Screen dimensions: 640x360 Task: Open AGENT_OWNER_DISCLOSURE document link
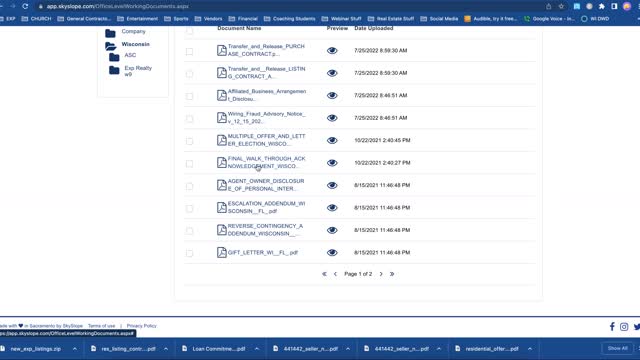pos(266,185)
